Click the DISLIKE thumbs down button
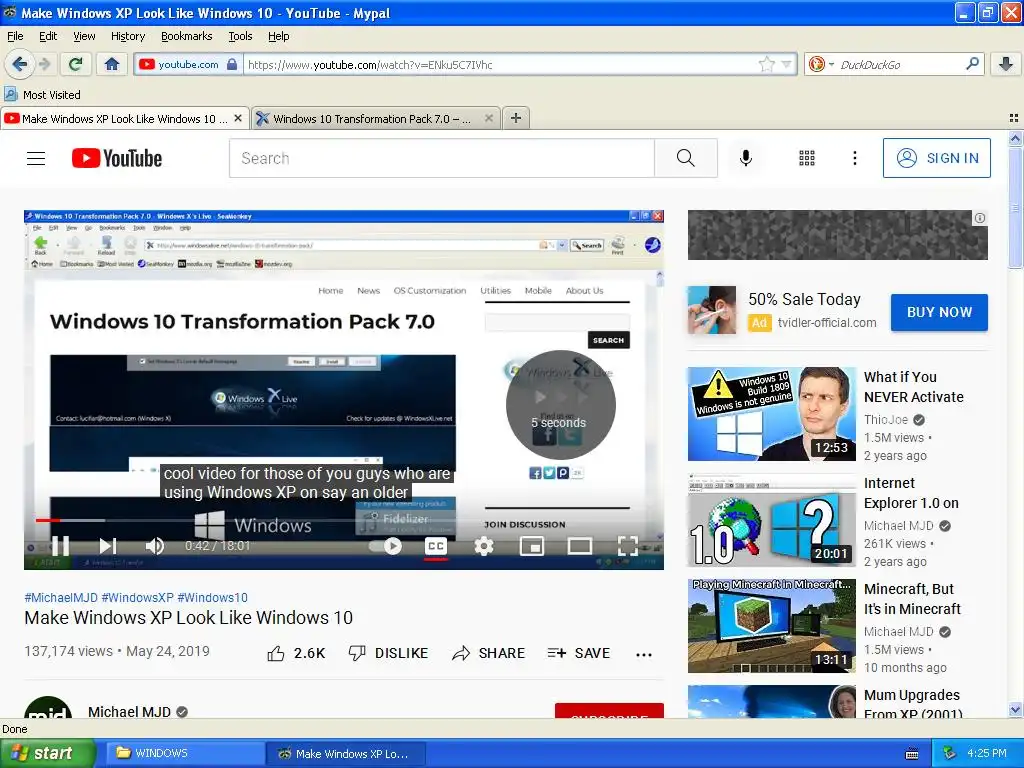 pyautogui.click(x=389, y=653)
